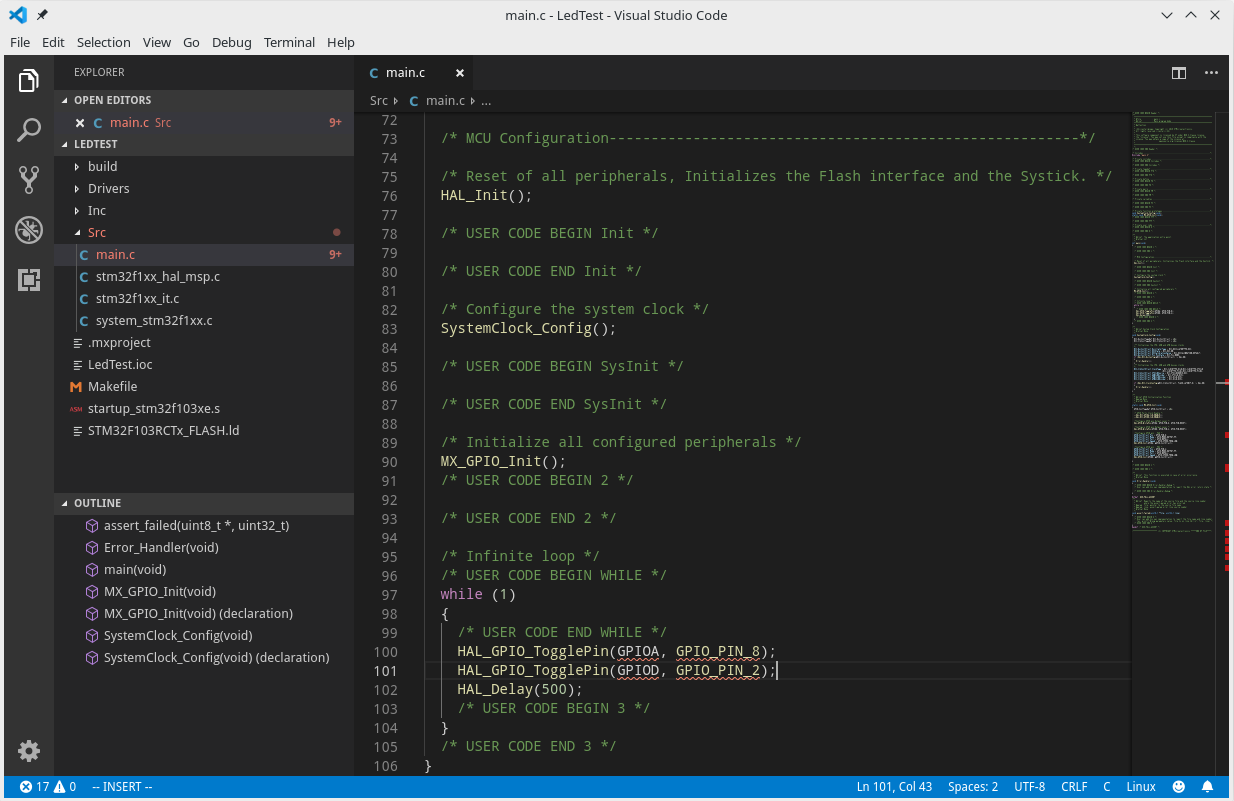Open the Manage gear settings icon
This screenshot has height=801, width=1234.
[29, 750]
